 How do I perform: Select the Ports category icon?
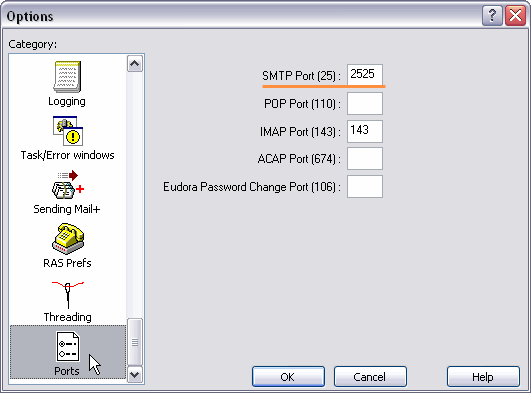tap(68, 346)
